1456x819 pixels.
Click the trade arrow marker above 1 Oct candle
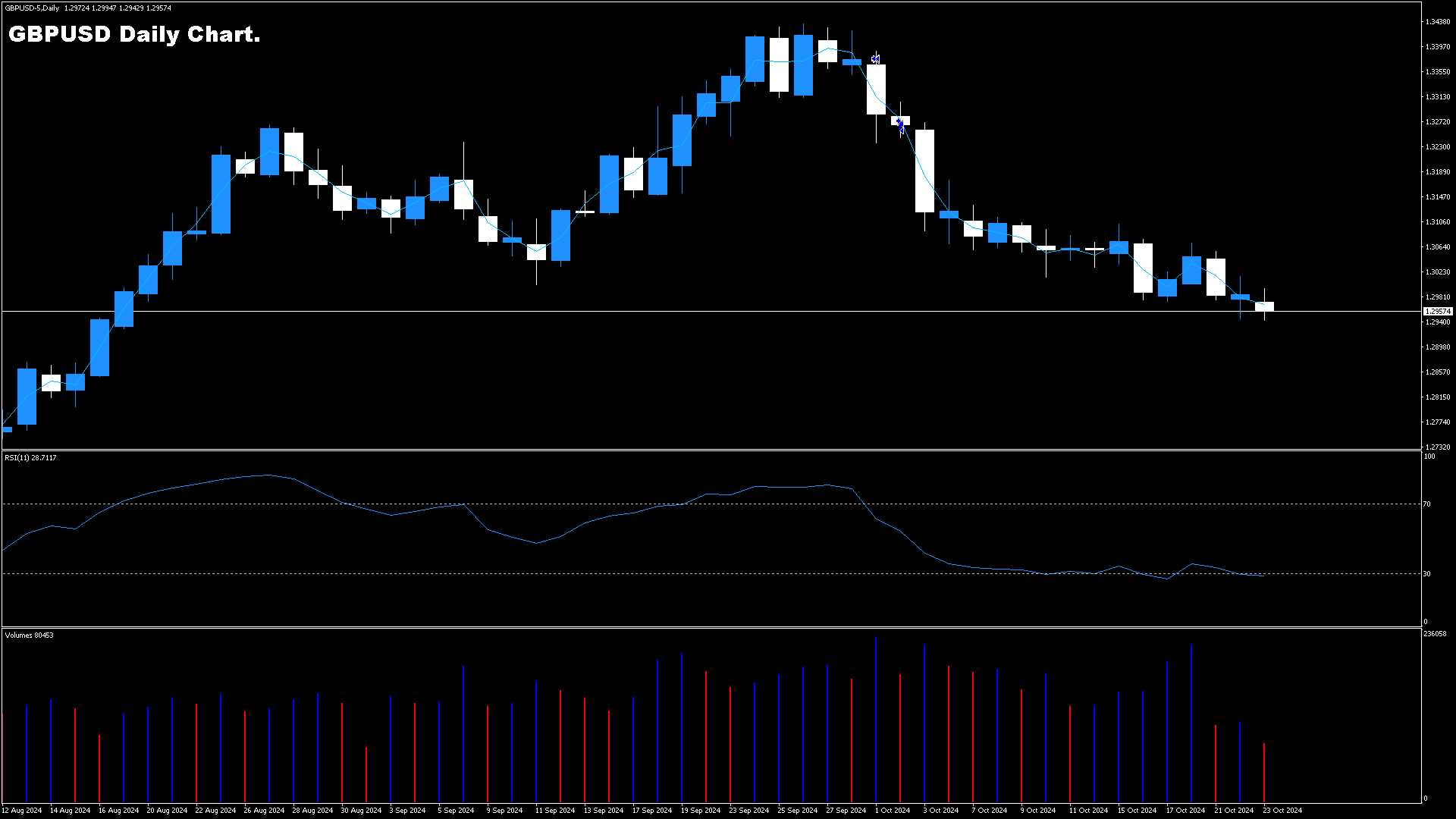876,59
